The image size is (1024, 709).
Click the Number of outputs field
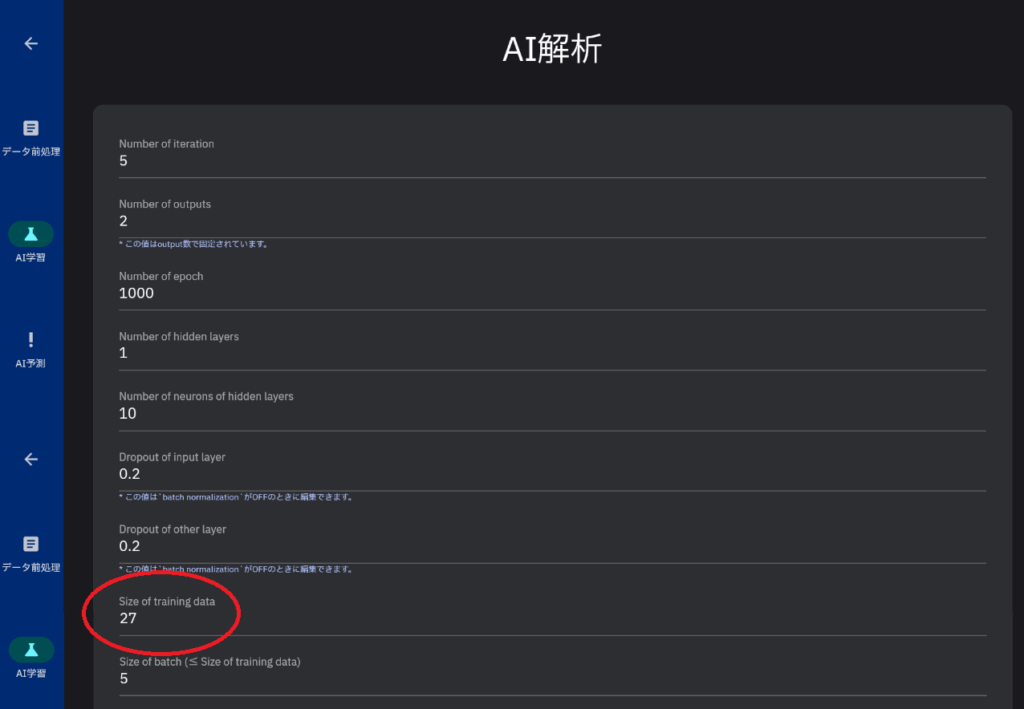552,214
